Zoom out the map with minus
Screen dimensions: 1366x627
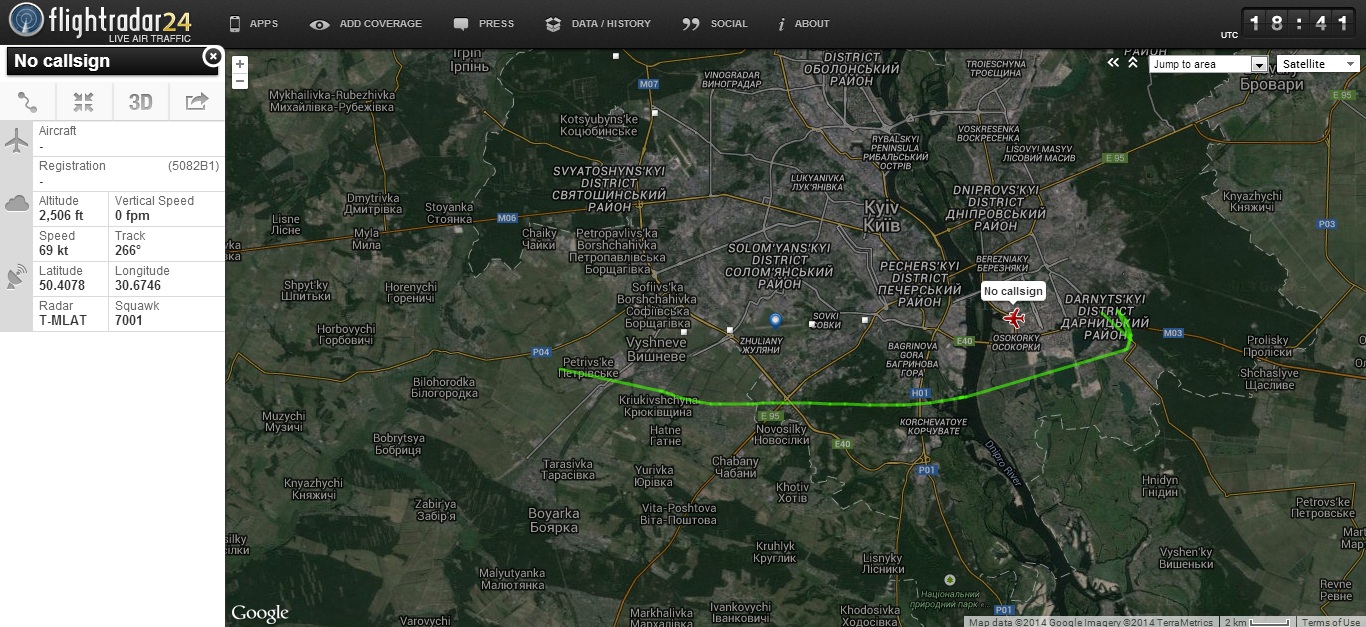tap(239, 81)
